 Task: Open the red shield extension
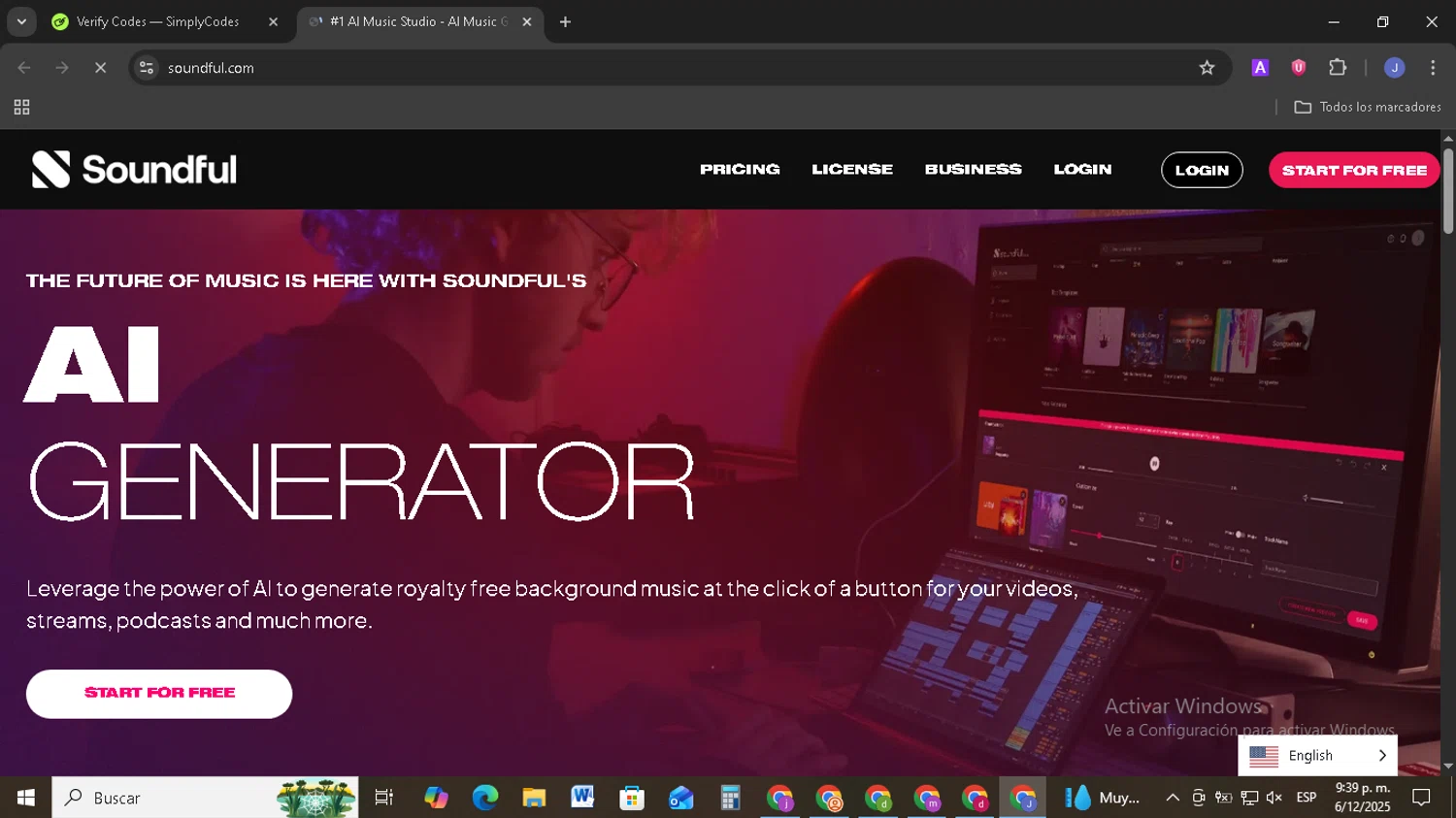click(x=1299, y=68)
